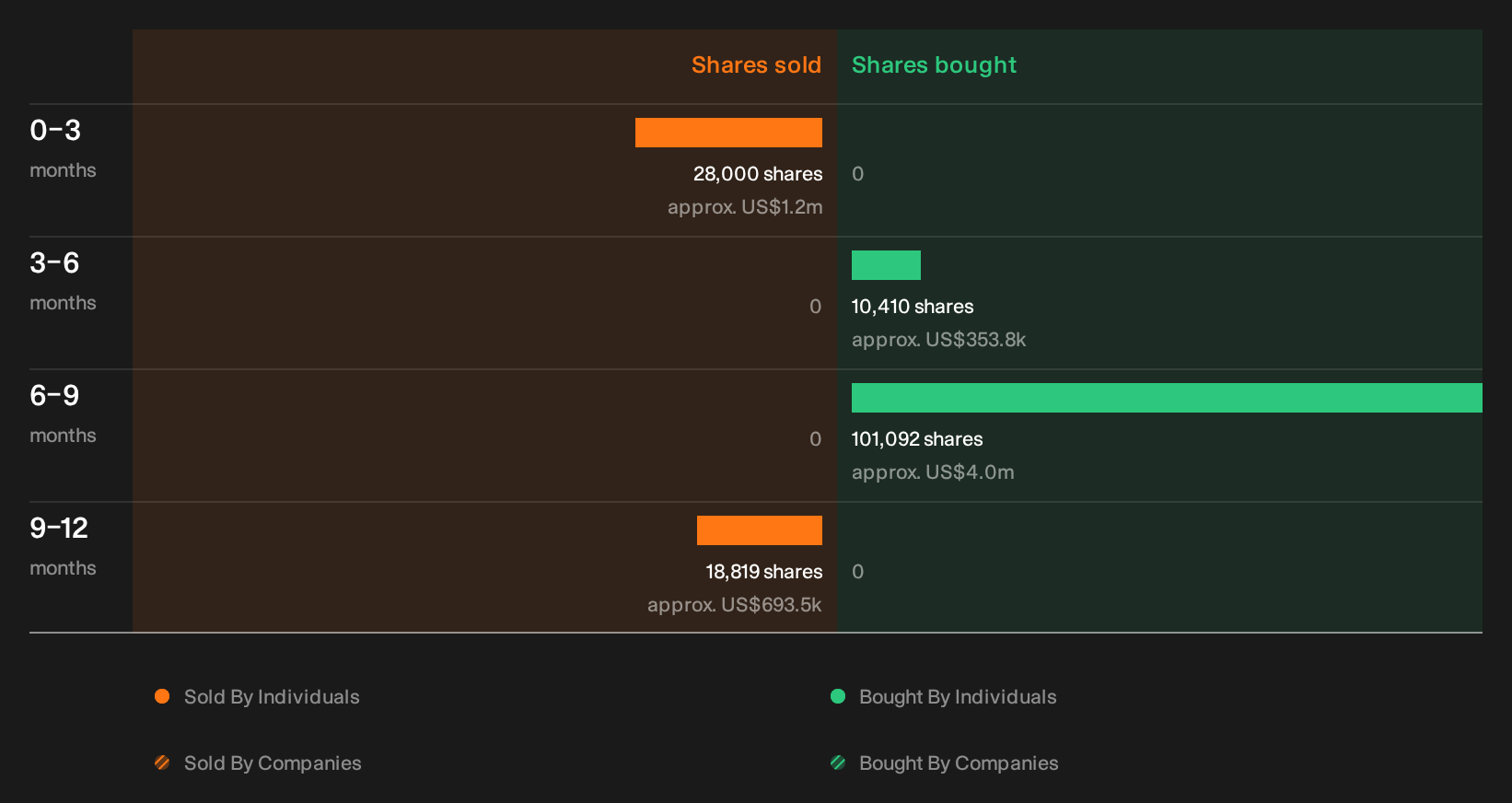This screenshot has width=1512, height=803.
Task: Click the 'Bought By Companies' legend label
Action: click(x=959, y=763)
